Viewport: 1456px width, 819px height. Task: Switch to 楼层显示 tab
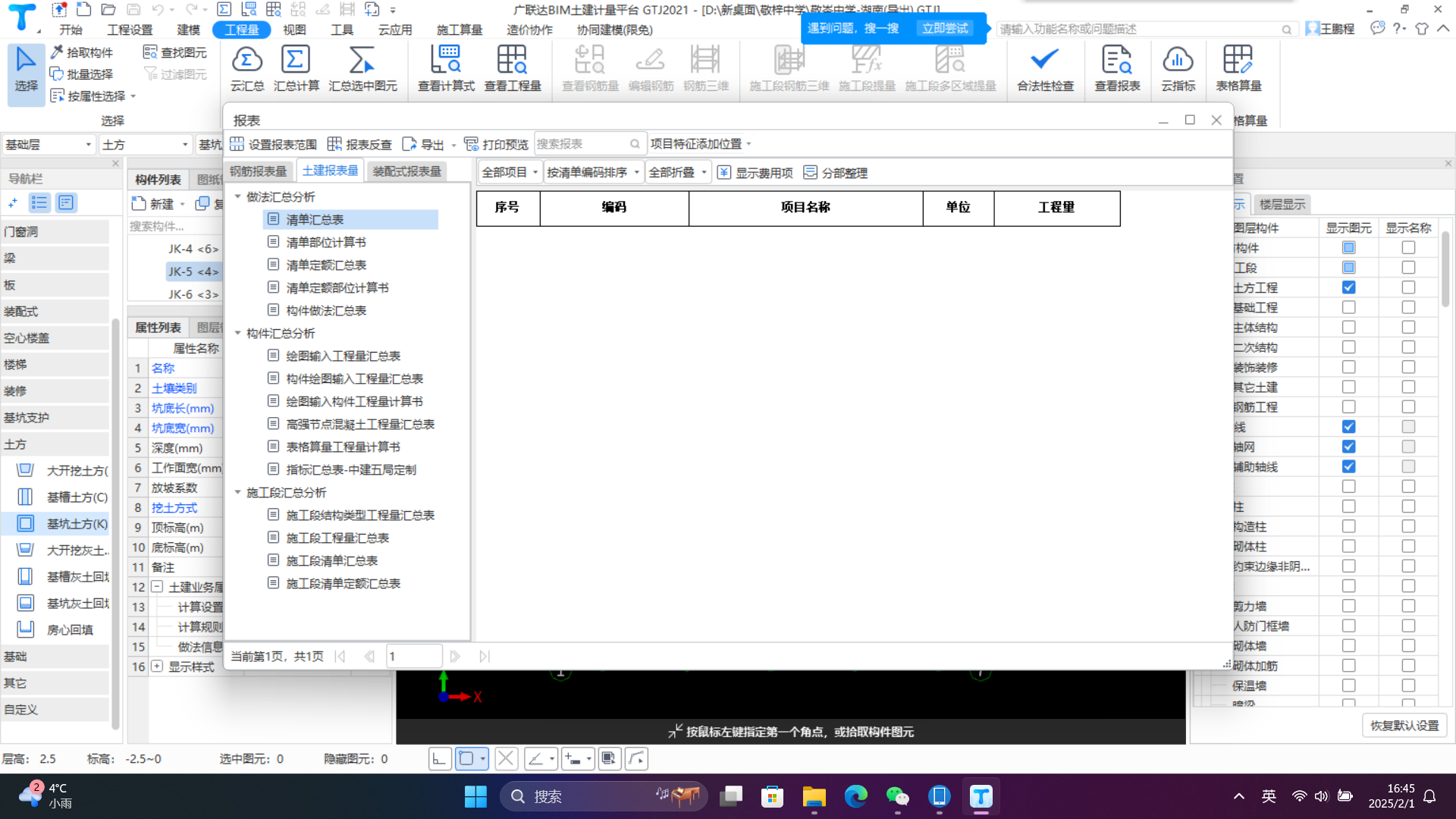pyautogui.click(x=1282, y=204)
